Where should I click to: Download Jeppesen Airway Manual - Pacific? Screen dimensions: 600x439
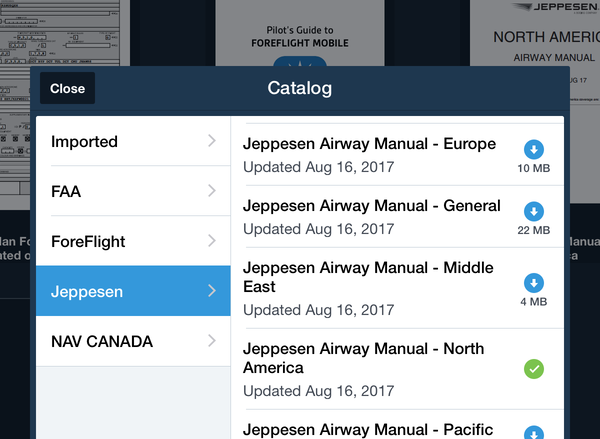(534, 434)
